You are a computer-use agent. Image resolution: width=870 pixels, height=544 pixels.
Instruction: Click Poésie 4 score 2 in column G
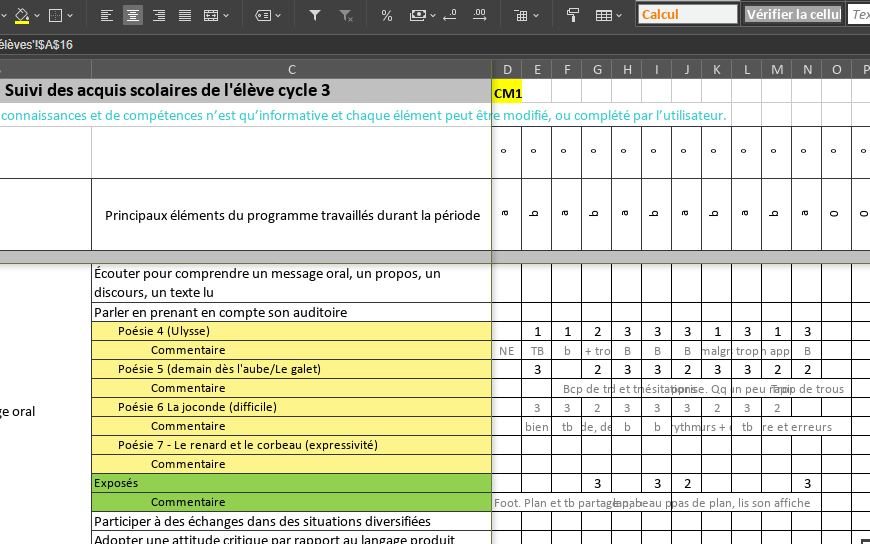[597, 331]
